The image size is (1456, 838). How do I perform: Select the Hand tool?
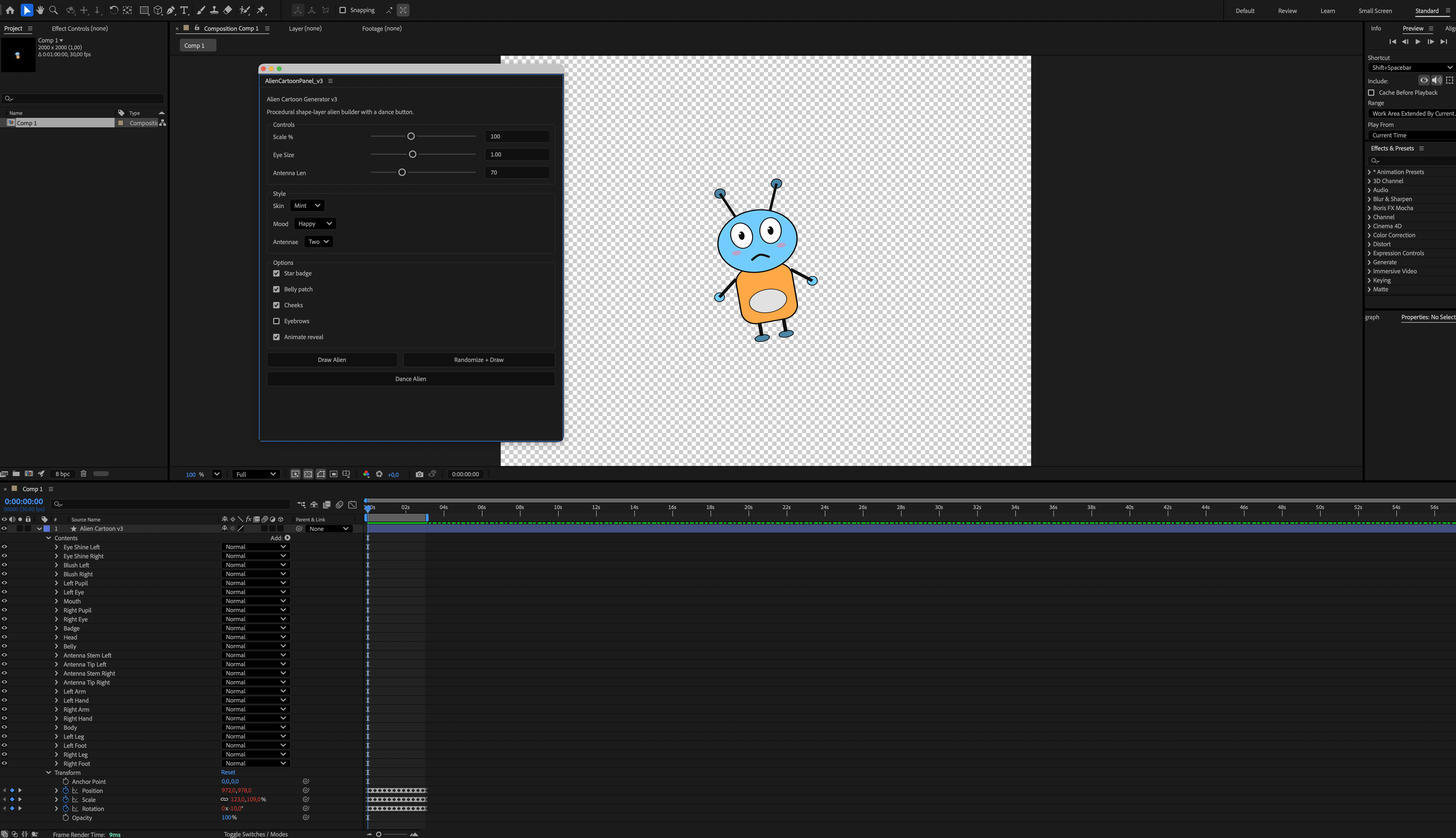[40, 10]
